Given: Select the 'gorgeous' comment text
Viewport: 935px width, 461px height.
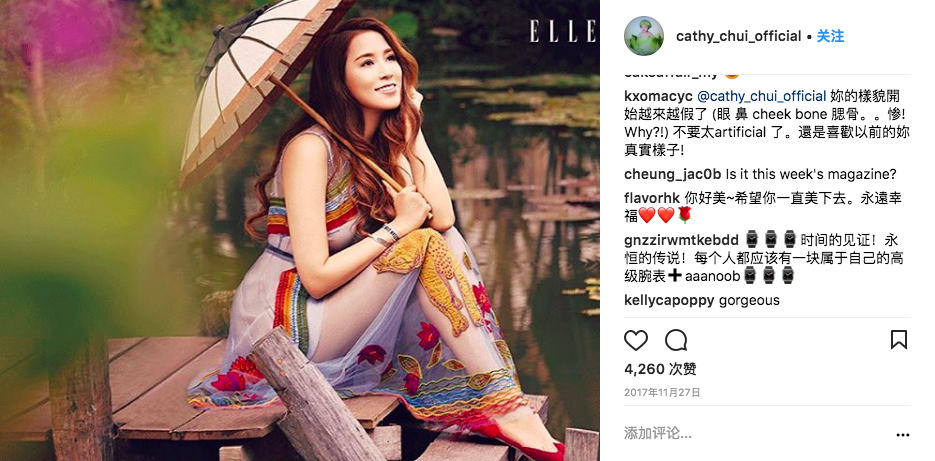Looking at the screenshot, I should coord(749,300).
